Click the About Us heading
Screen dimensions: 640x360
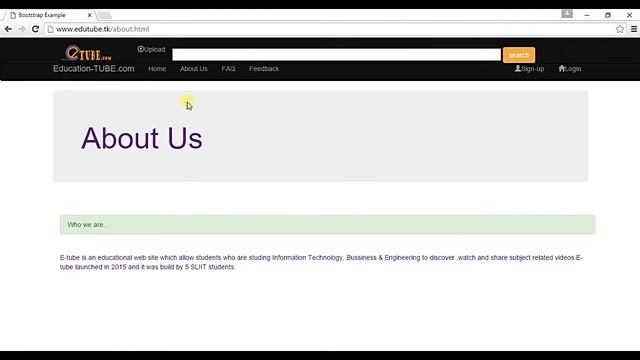point(142,138)
